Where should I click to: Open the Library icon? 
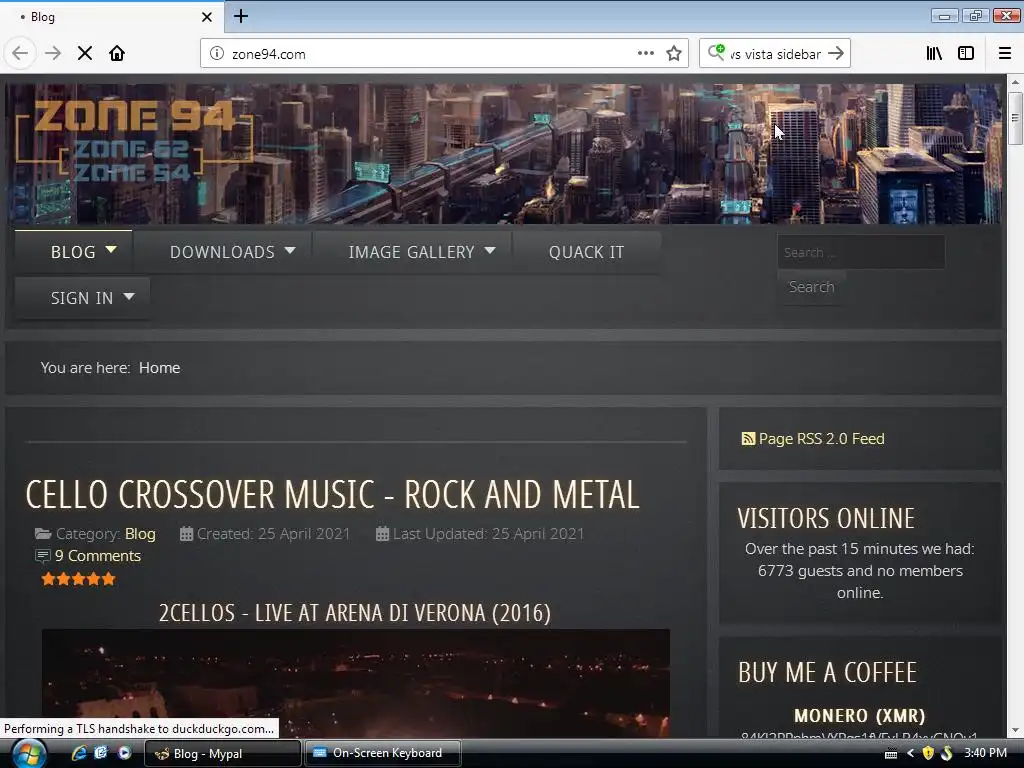tap(935, 54)
